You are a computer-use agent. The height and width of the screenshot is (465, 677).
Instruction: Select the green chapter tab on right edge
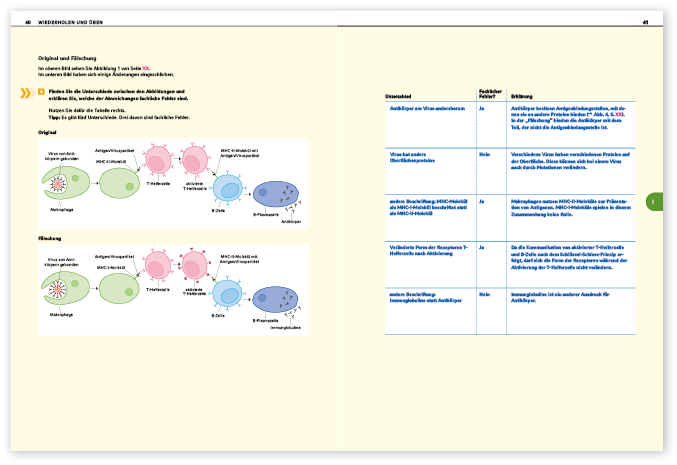click(x=651, y=202)
